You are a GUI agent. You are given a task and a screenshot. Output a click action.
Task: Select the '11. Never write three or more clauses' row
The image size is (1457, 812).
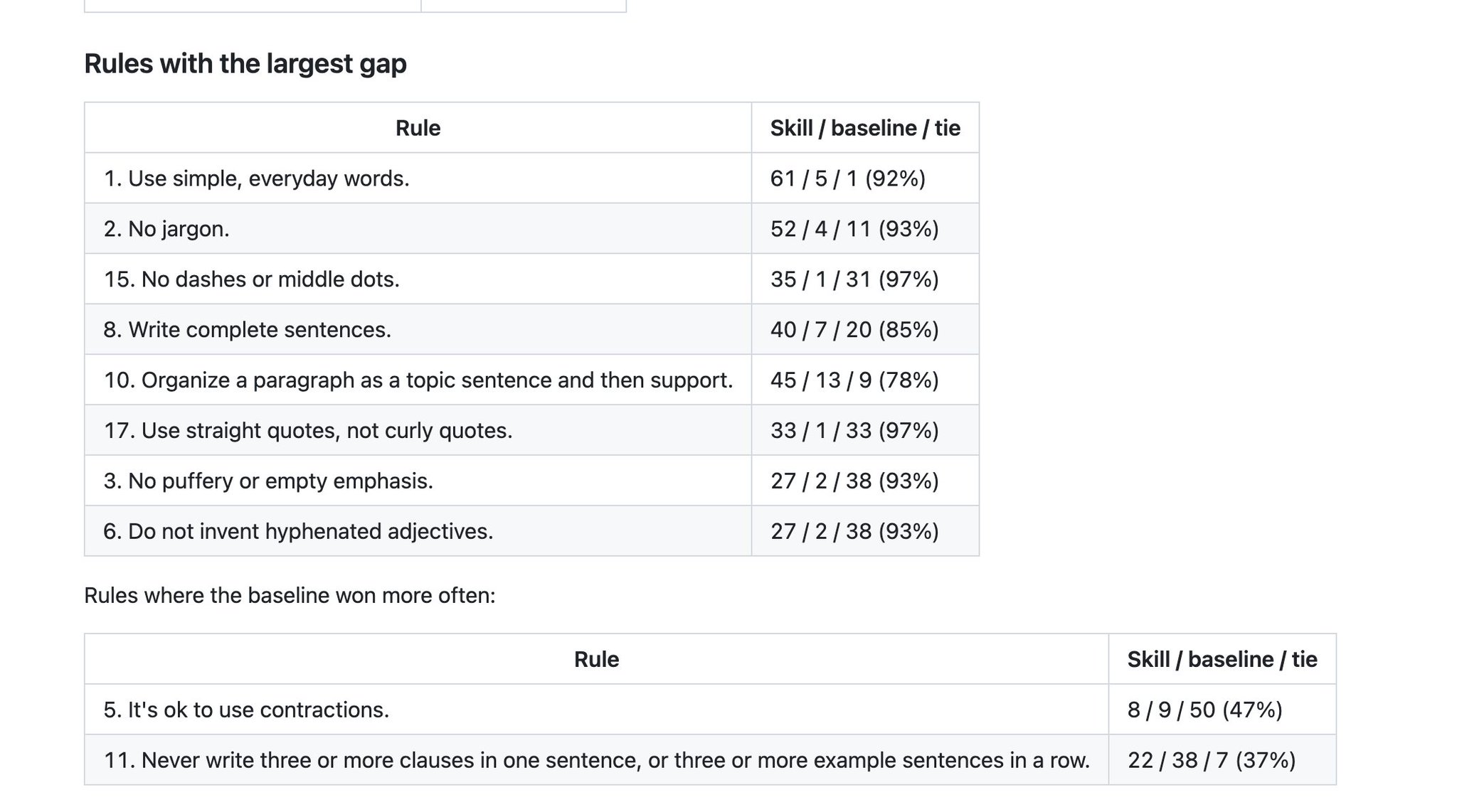coord(710,760)
